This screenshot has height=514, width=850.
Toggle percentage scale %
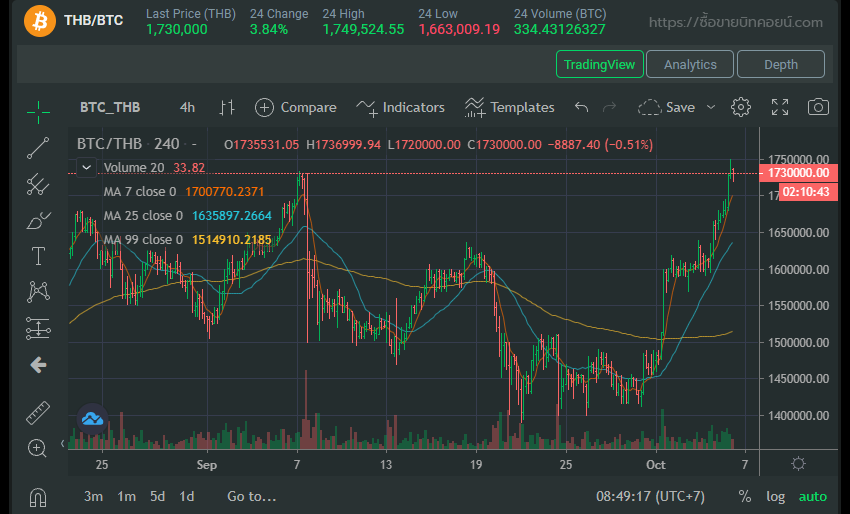[x=745, y=496]
